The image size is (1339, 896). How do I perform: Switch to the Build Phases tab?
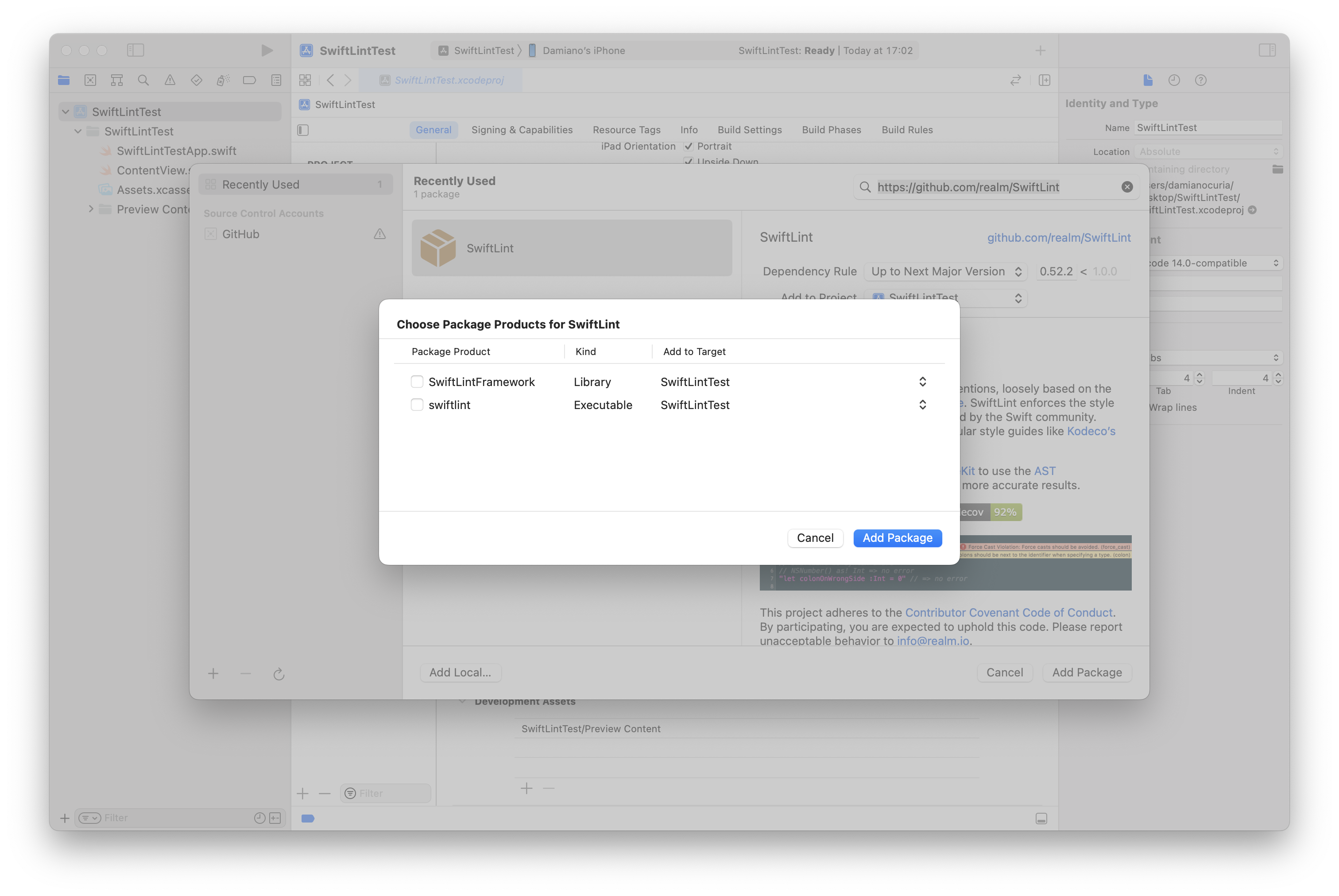tap(831, 130)
